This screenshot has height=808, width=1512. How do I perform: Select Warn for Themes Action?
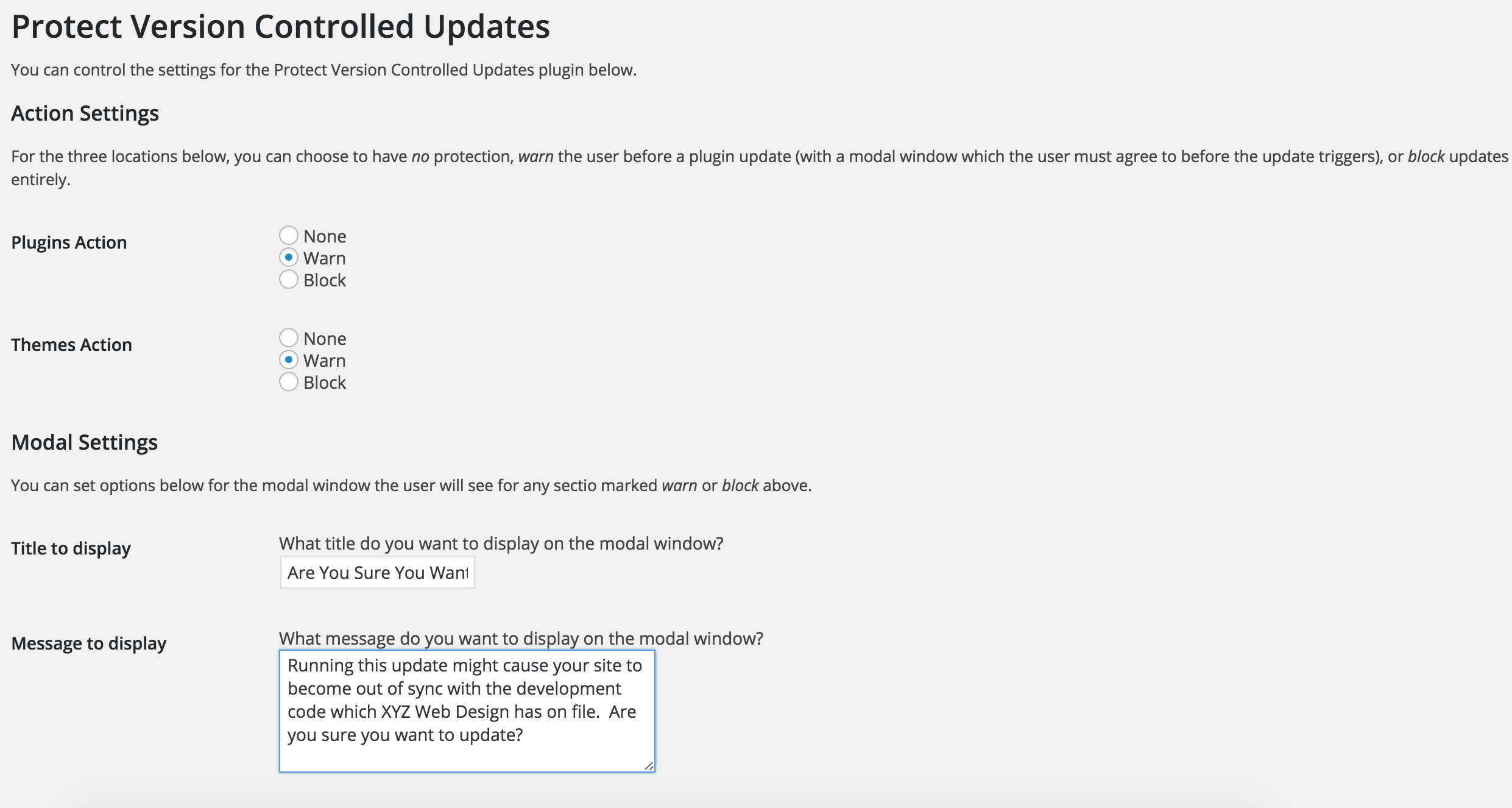point(288,360)
